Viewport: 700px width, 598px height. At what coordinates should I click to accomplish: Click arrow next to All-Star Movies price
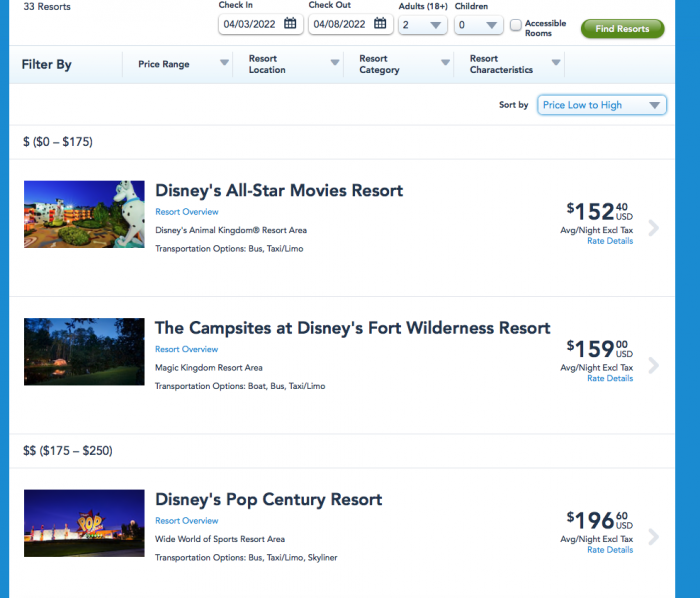pos(654,228)
